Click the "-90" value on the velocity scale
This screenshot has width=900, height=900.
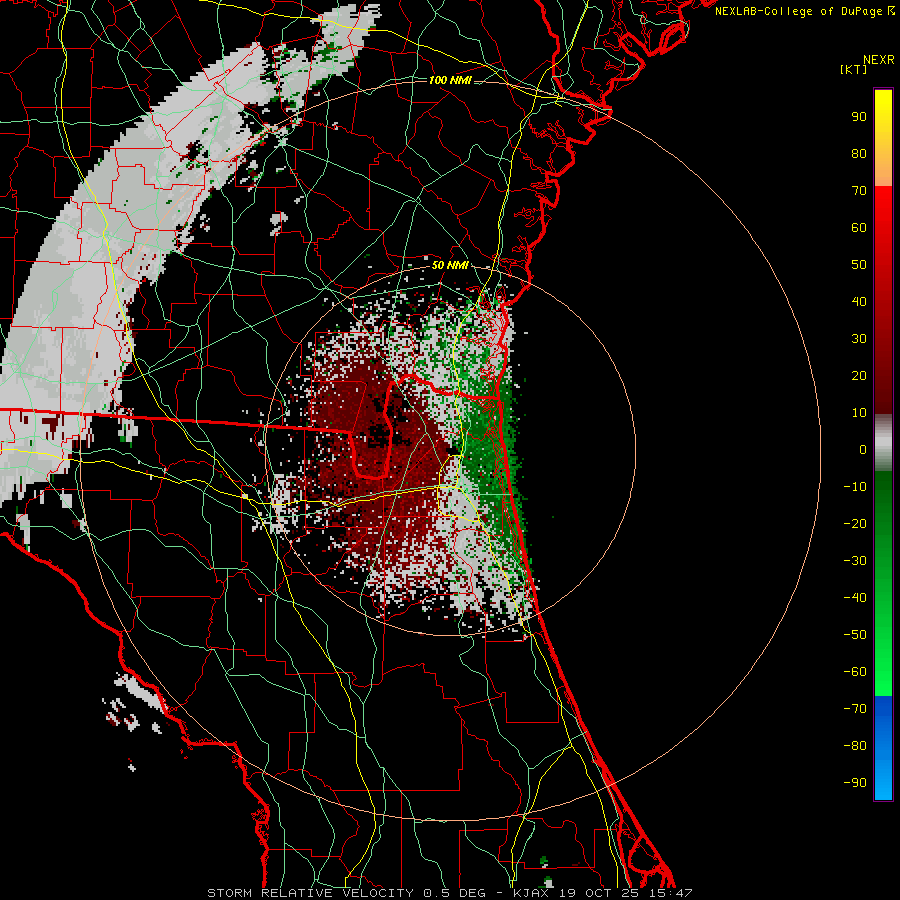point(855,783)
